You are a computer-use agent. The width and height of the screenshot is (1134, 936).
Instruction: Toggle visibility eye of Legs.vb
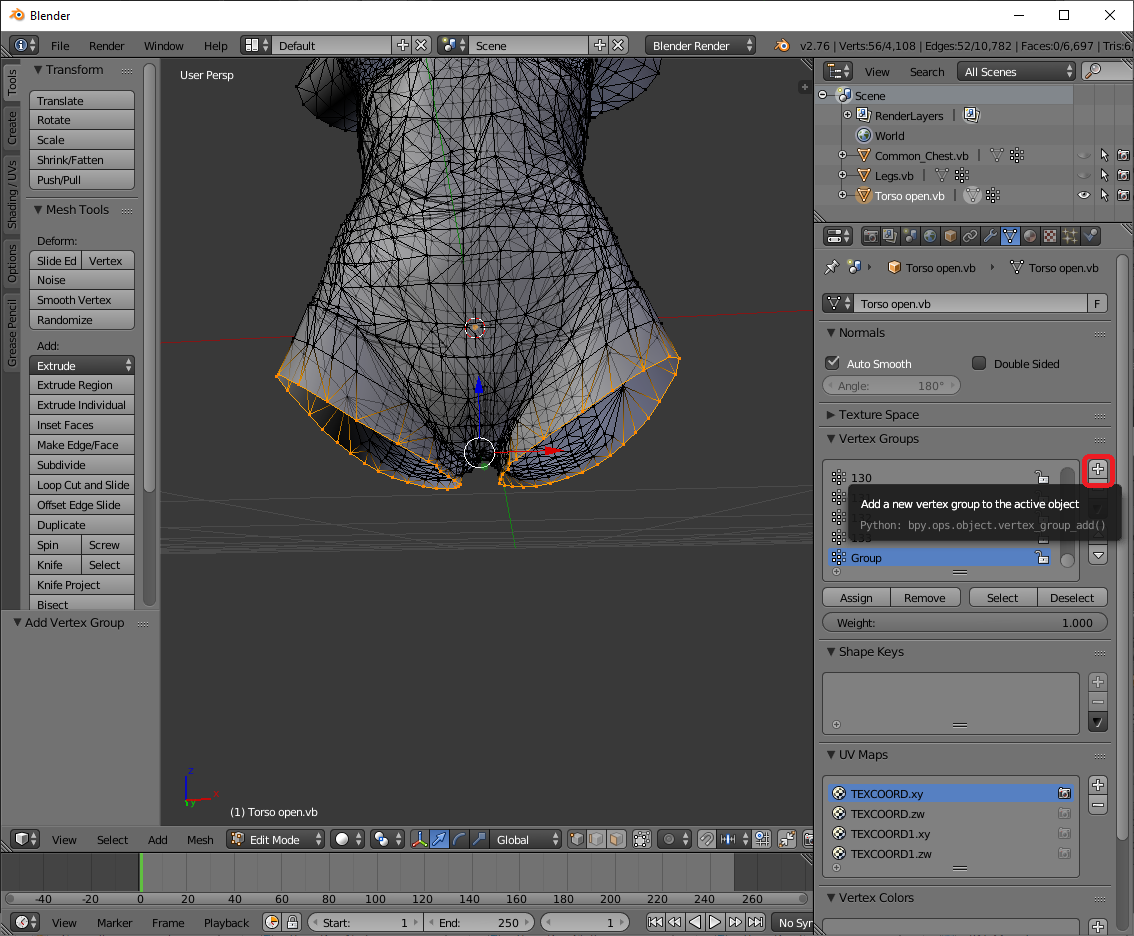[1083, 175]
